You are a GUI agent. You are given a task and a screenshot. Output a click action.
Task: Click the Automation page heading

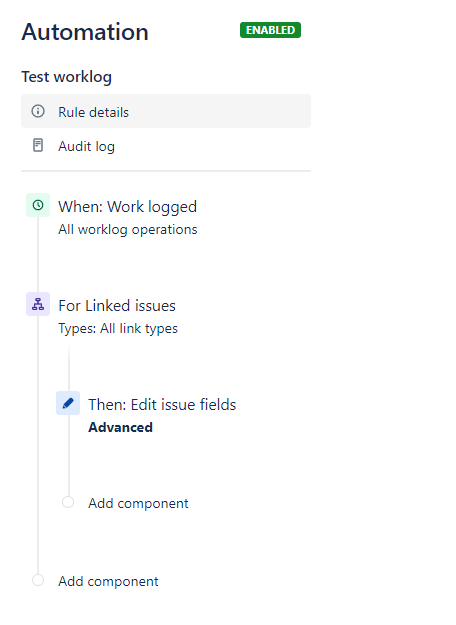[85, 32]
